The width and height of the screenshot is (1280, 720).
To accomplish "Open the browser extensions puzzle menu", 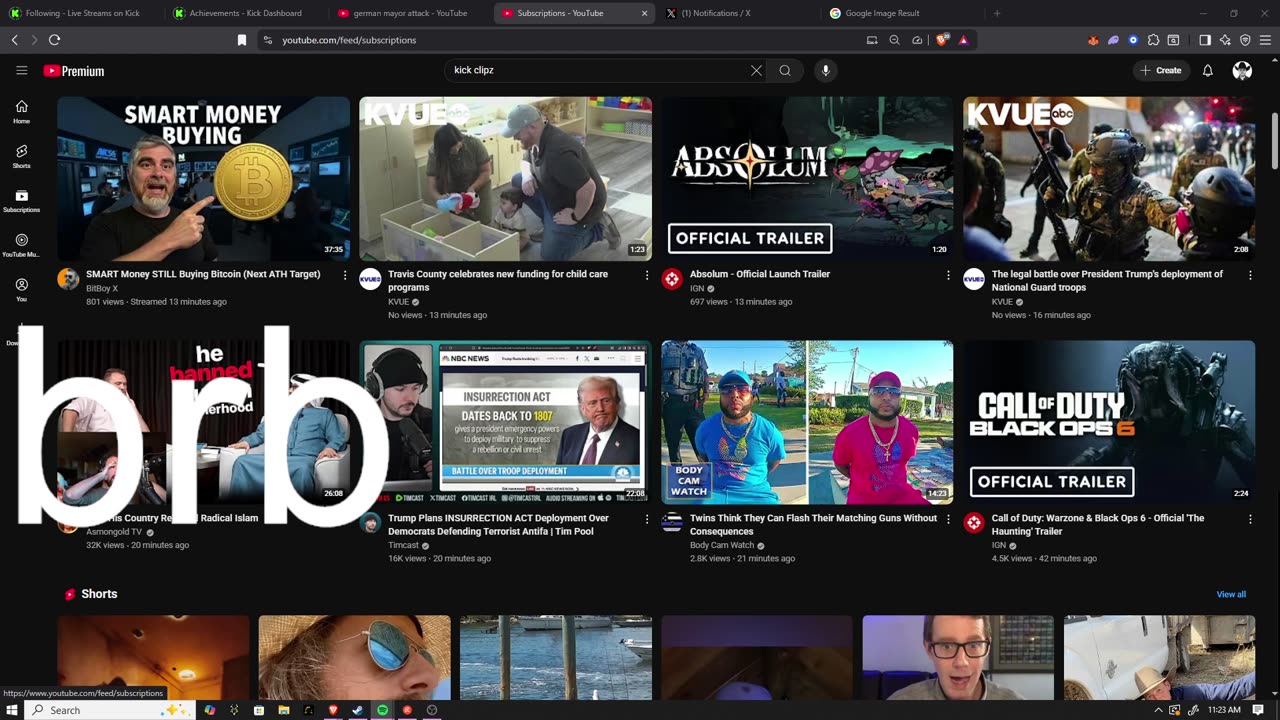I will 1153,40.
